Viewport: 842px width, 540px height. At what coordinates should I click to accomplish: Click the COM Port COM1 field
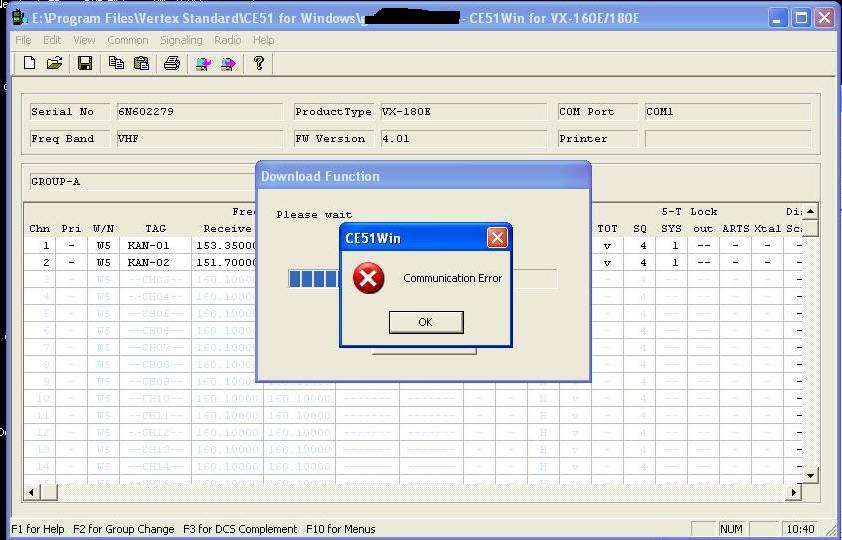click(x=728, y=112)
